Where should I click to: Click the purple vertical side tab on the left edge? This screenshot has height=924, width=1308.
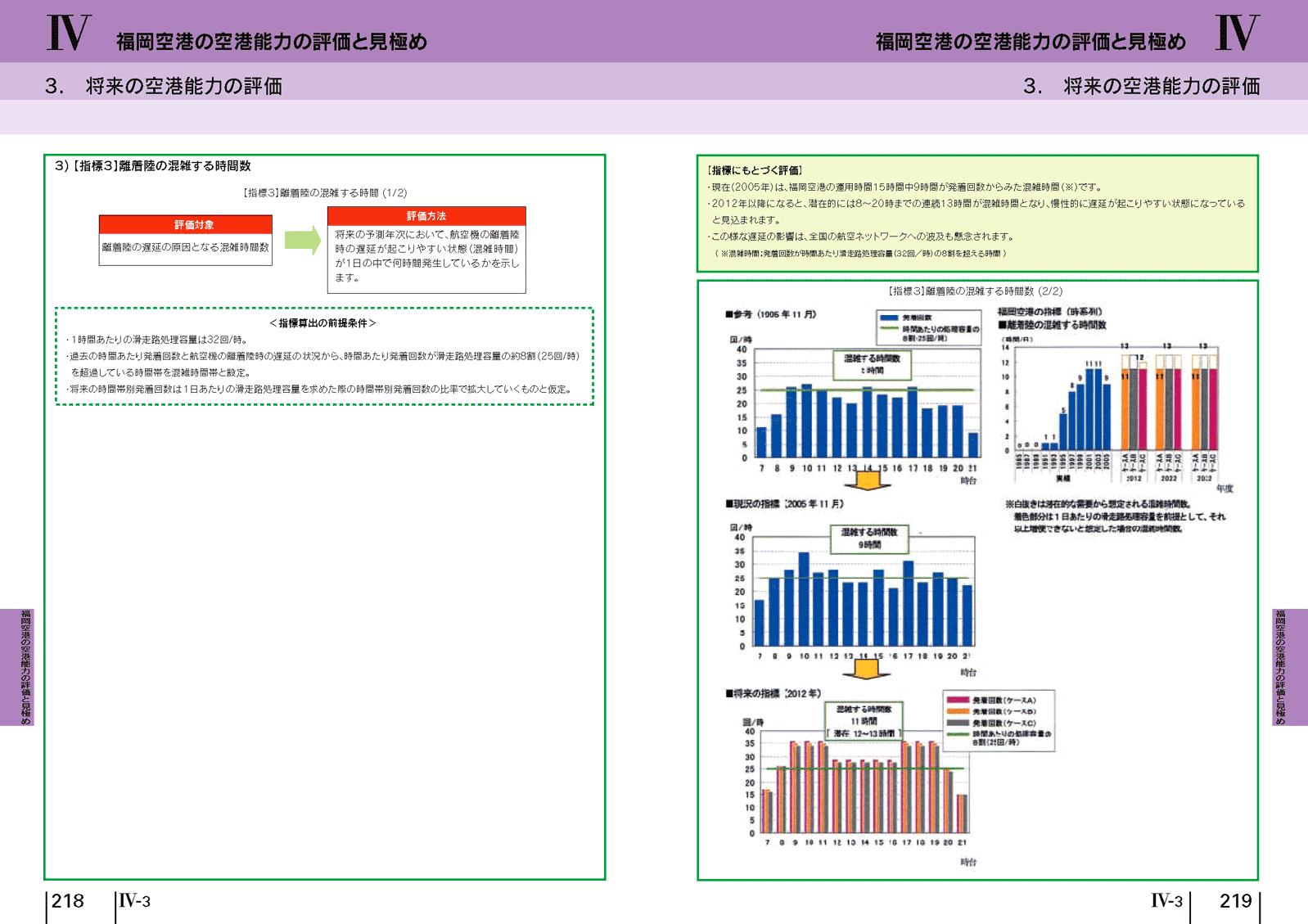coord(17,667)
